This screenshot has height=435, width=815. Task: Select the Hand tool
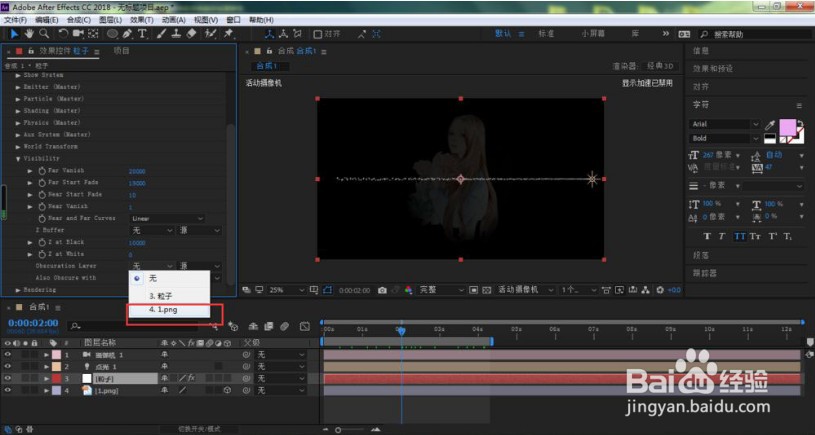click(x=30, y=33)
